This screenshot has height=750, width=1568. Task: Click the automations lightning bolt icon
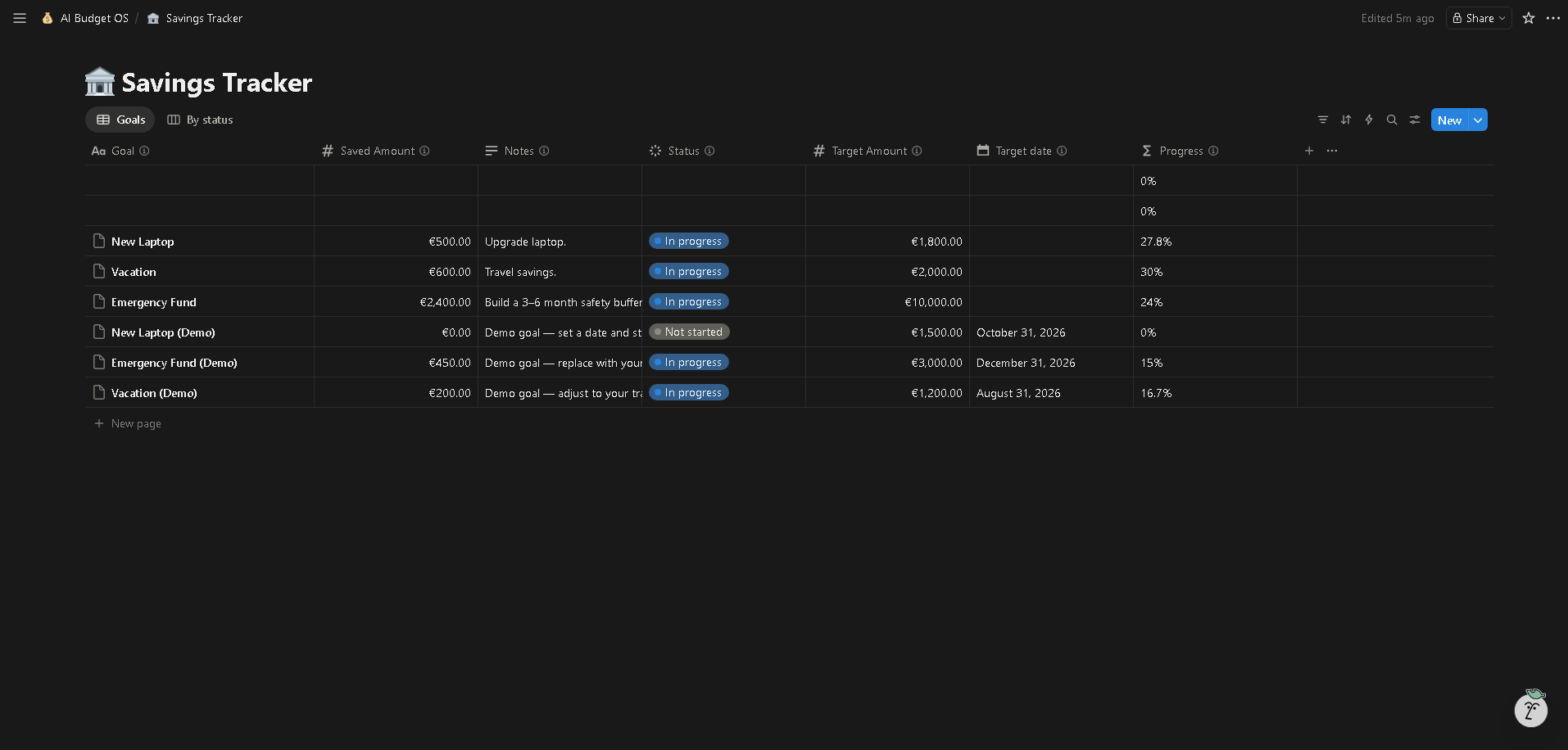tap(1368, 120)
